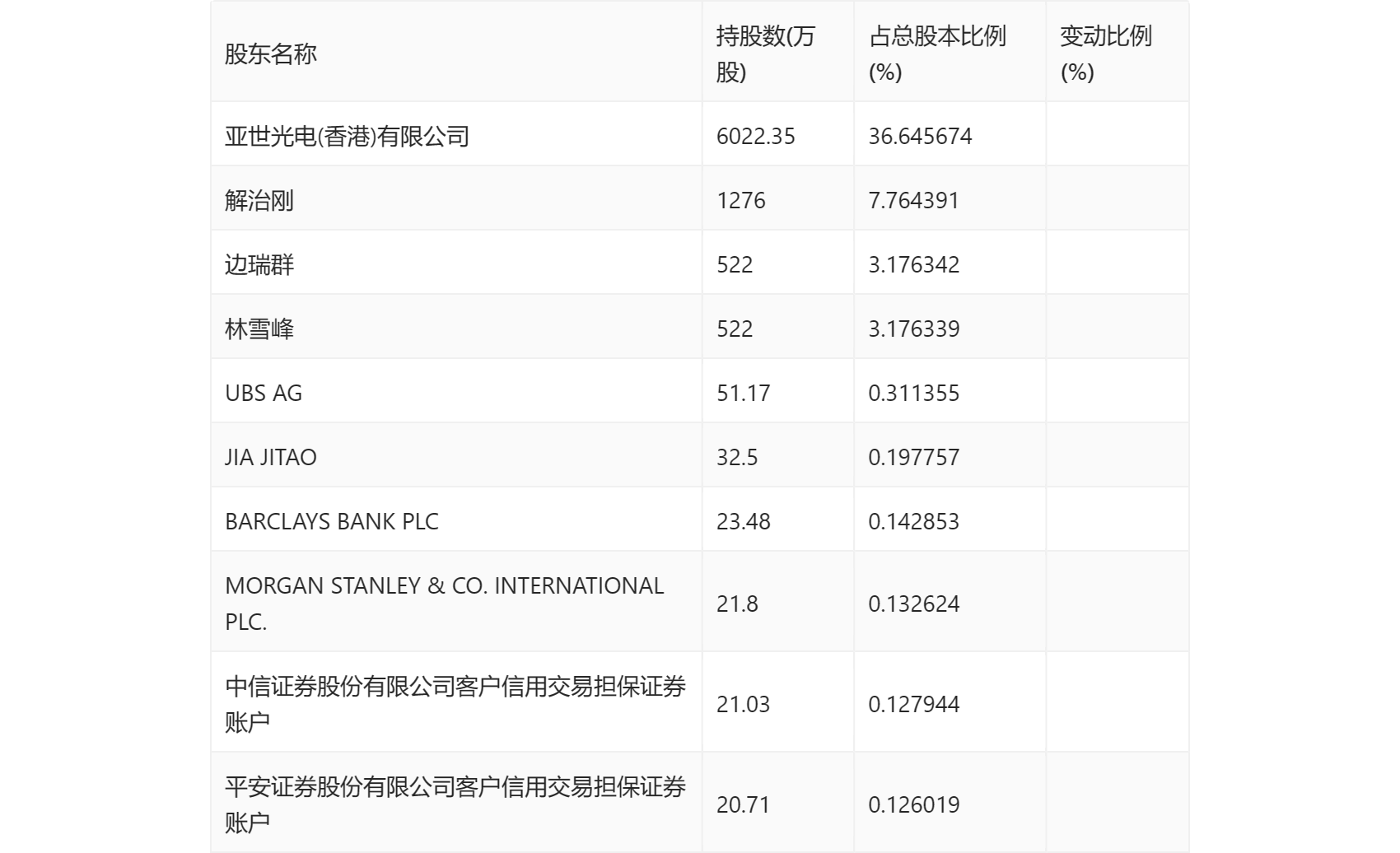Select the percentage 0.142853
1400x853 pixels.
click(913, 521)
